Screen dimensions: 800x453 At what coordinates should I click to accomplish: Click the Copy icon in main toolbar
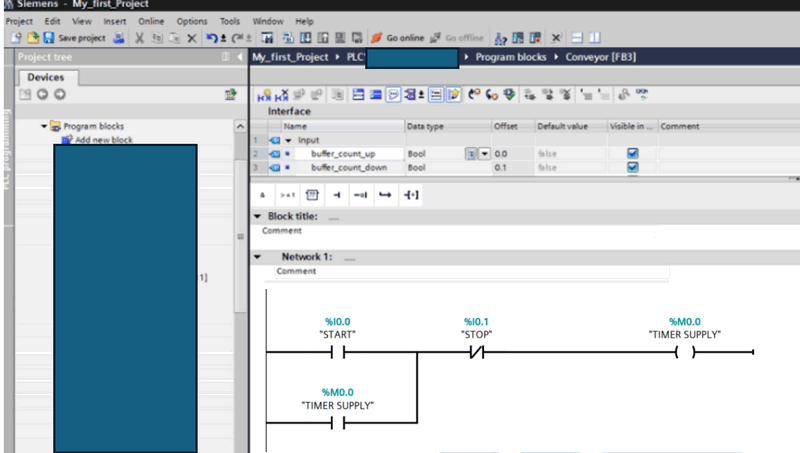click(157, 38)
